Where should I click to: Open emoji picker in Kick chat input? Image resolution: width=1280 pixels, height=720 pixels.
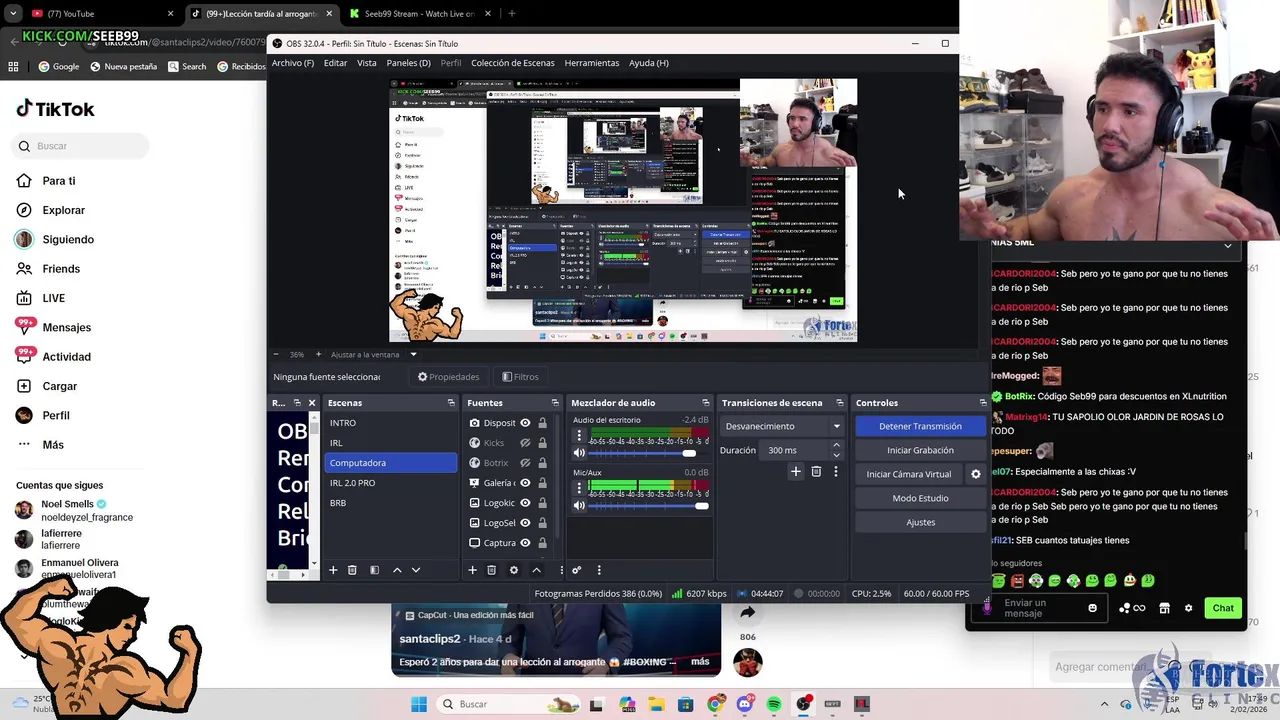pyautogui.click(x=1092, y=608)
